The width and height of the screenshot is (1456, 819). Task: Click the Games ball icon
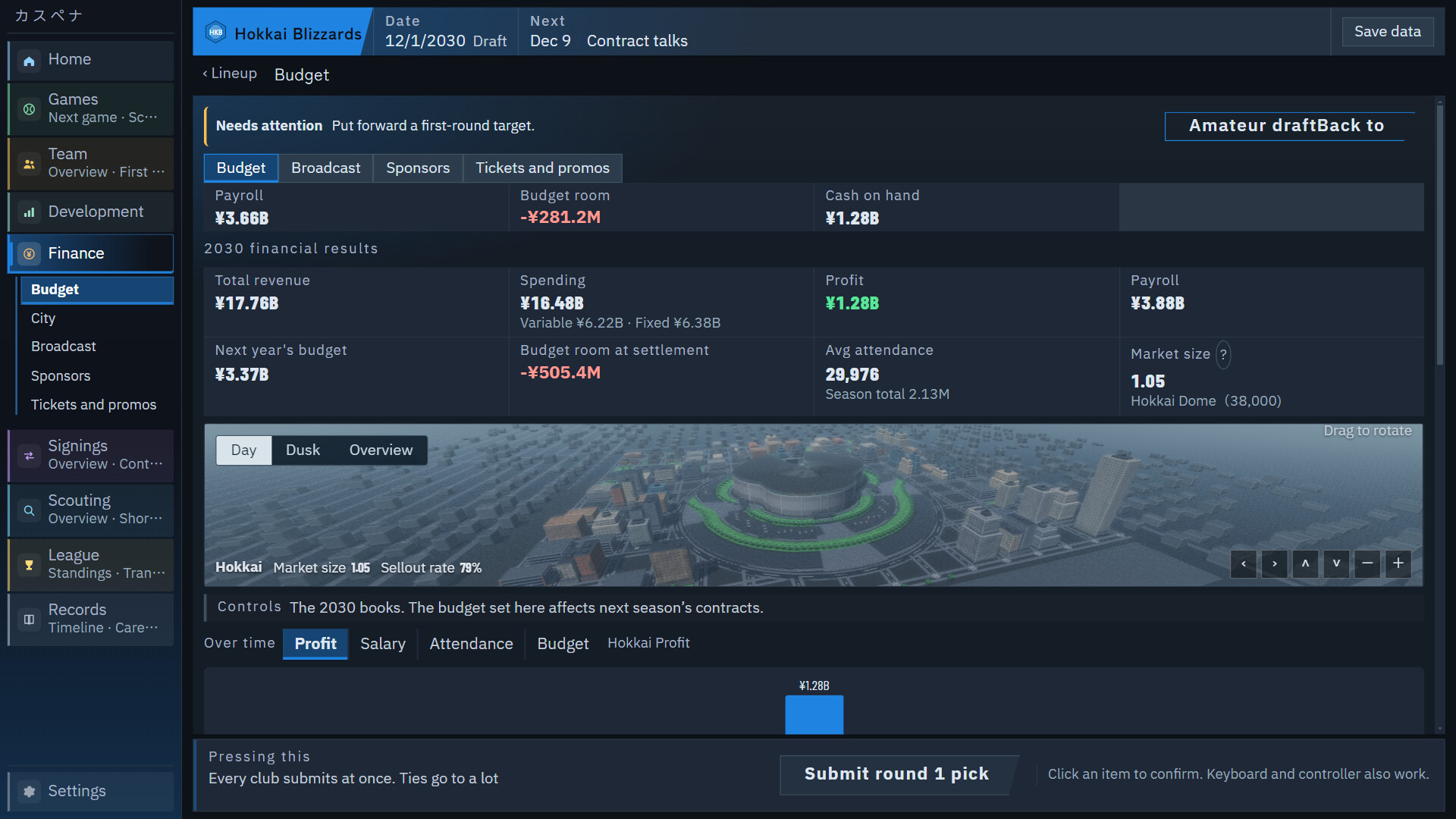[x=29, y=109]
